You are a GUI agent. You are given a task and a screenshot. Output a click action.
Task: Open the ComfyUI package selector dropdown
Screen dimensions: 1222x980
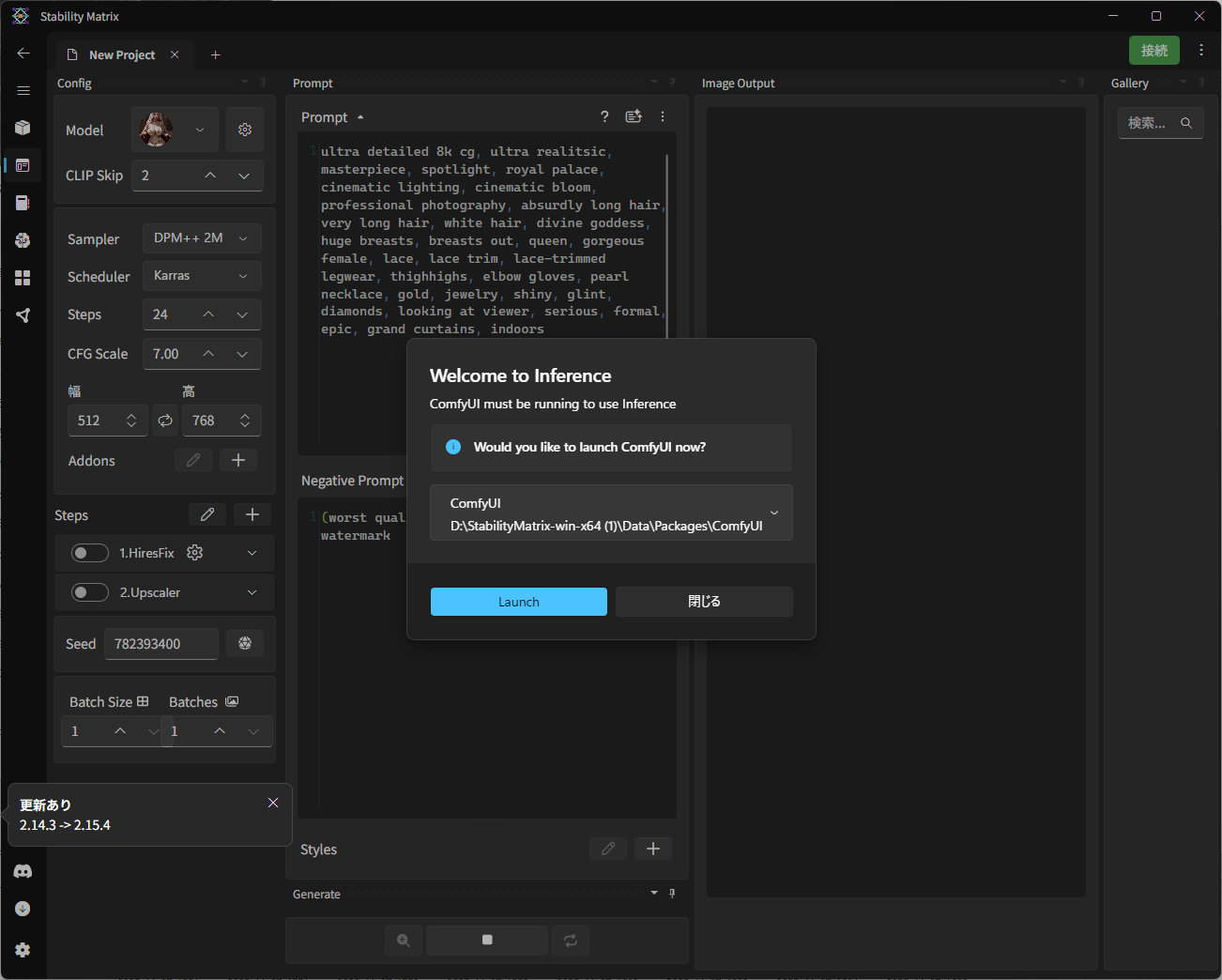(611, 513)
